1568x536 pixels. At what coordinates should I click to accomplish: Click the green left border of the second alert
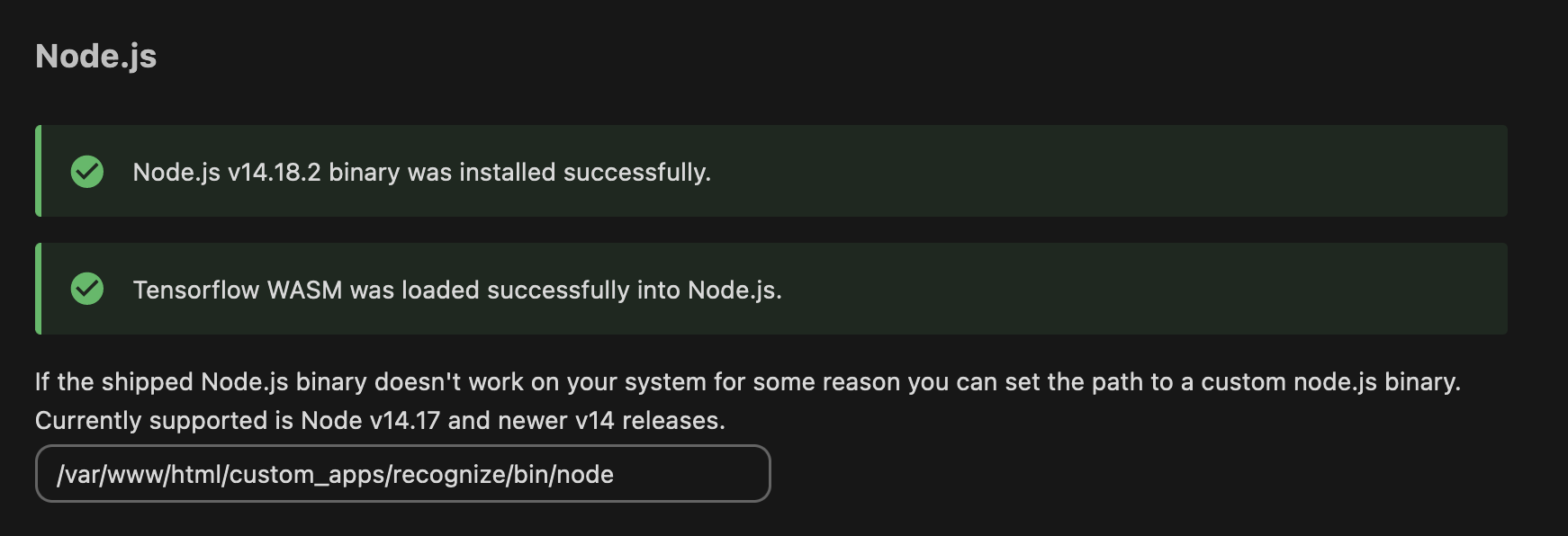pos(39,289)
